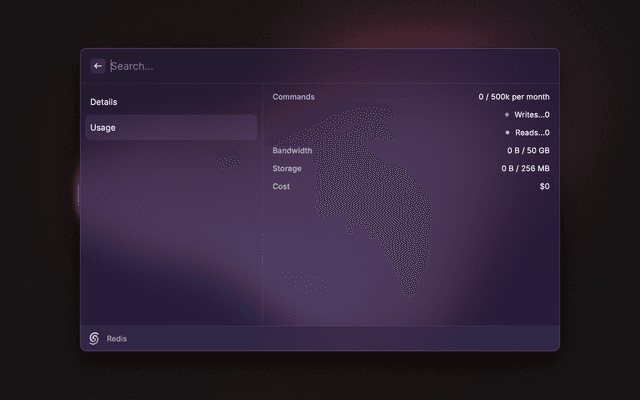This screenshot has height=400, width=640.
Task: Click the 0 / 500k per month value
Action: [x=513, y=97]
